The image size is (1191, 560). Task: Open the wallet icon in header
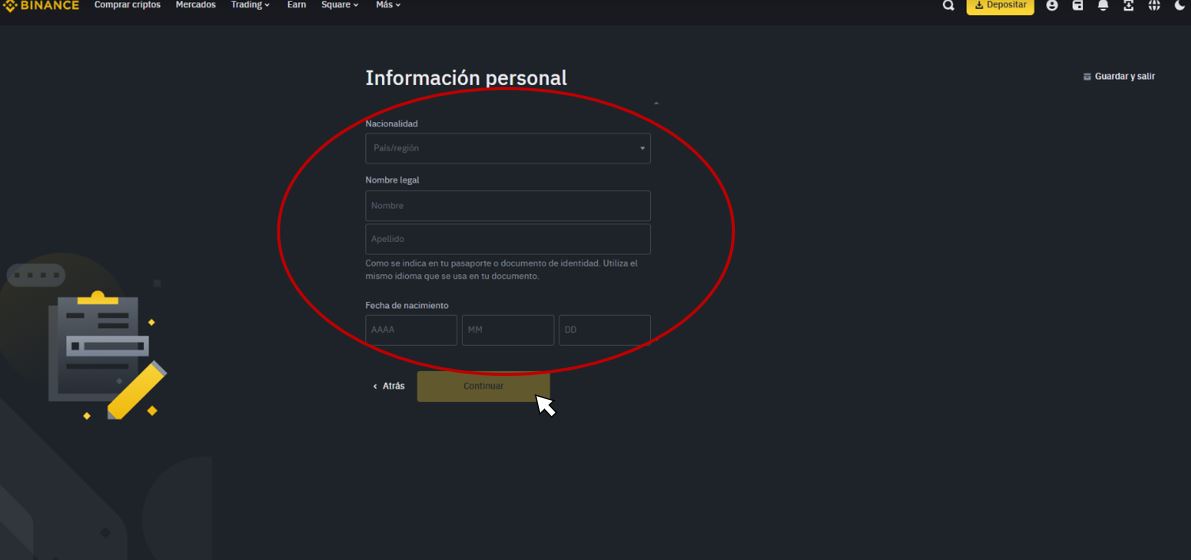(1077, 6)
